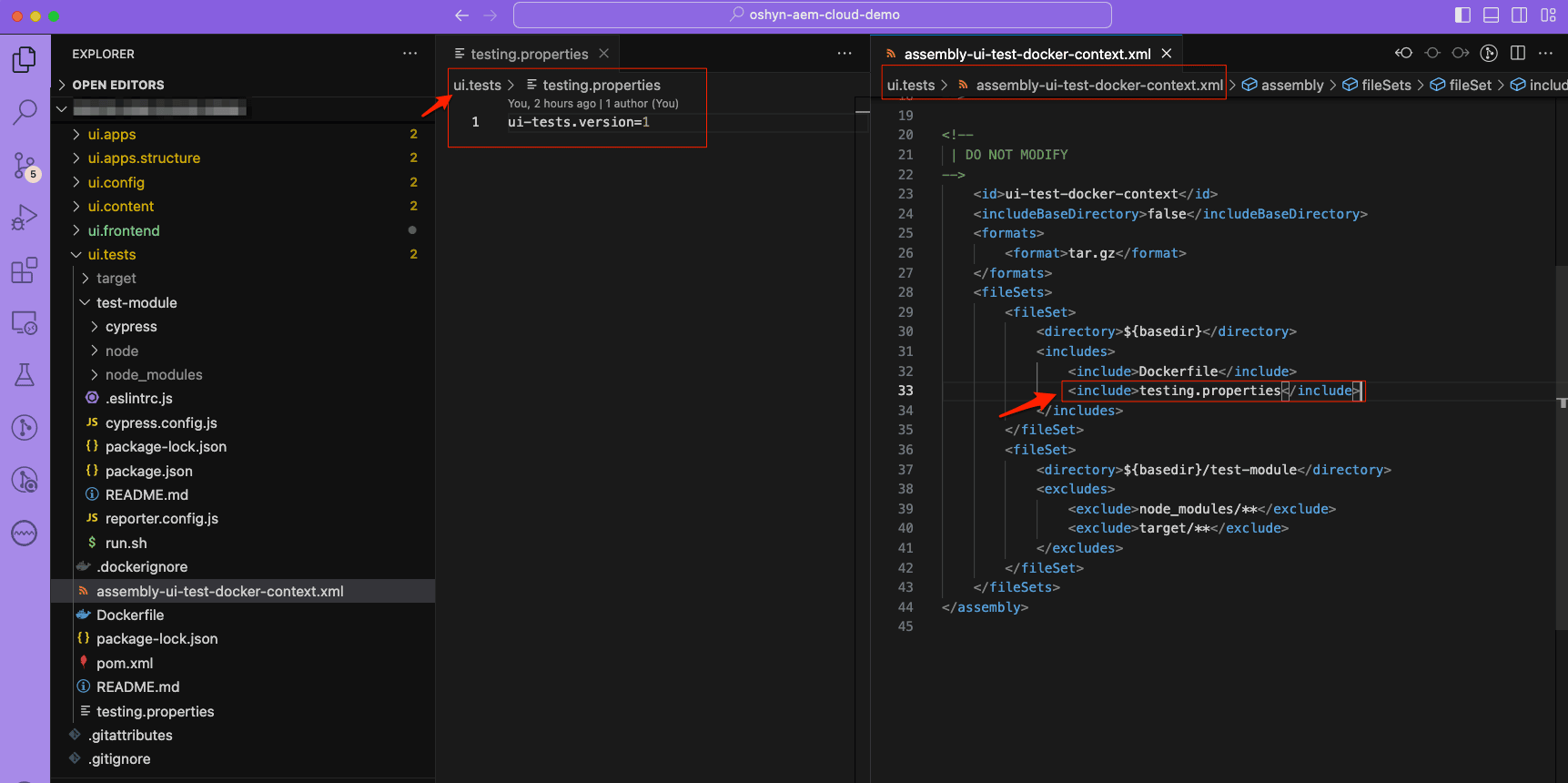Open the Extensions view icon
This screenshot has height=783, width=1568.
(25, 270)
